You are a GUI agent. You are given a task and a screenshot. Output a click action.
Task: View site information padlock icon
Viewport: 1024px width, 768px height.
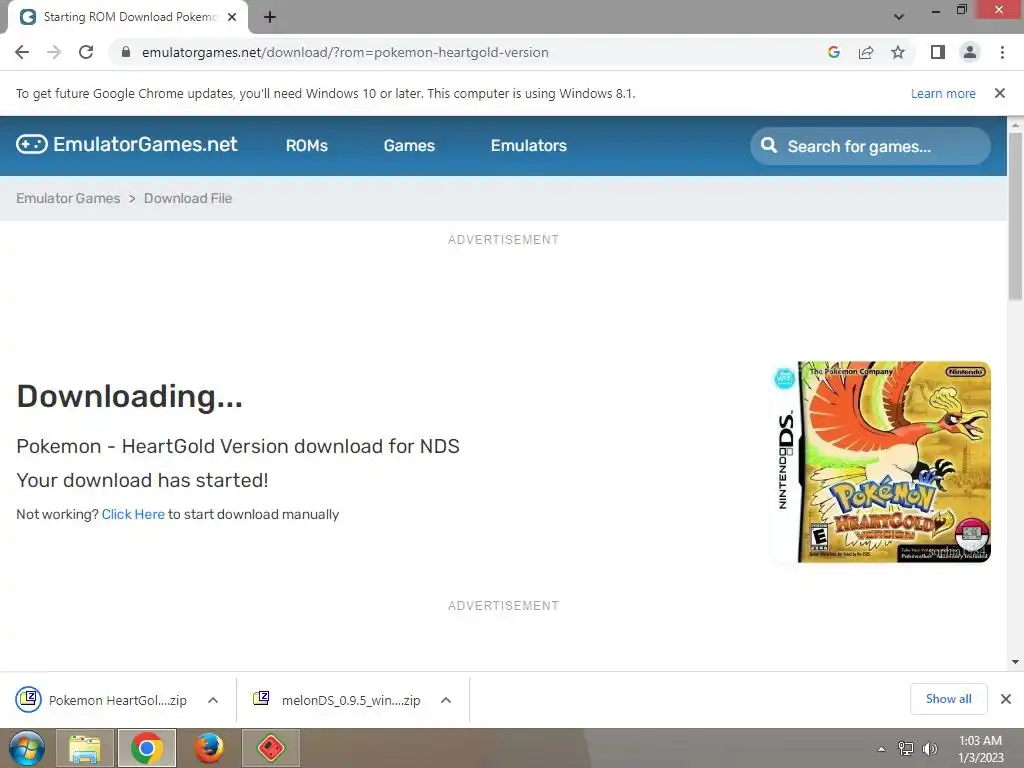point(126,52)
